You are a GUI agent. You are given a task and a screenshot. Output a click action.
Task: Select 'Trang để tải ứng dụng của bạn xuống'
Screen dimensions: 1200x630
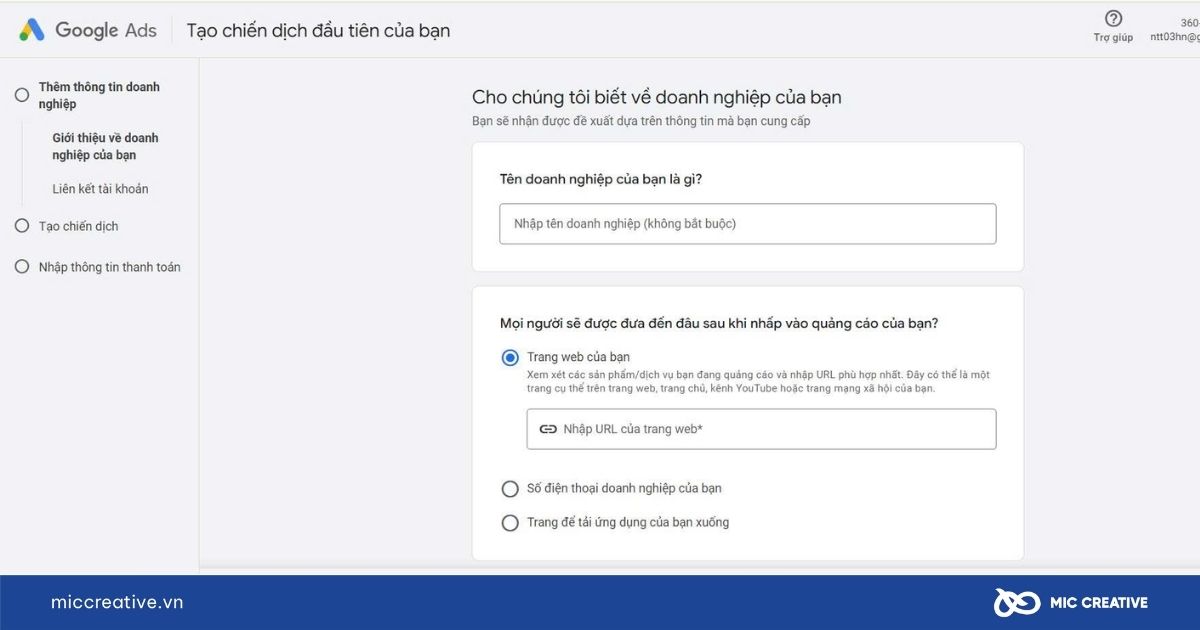point(510,522)
